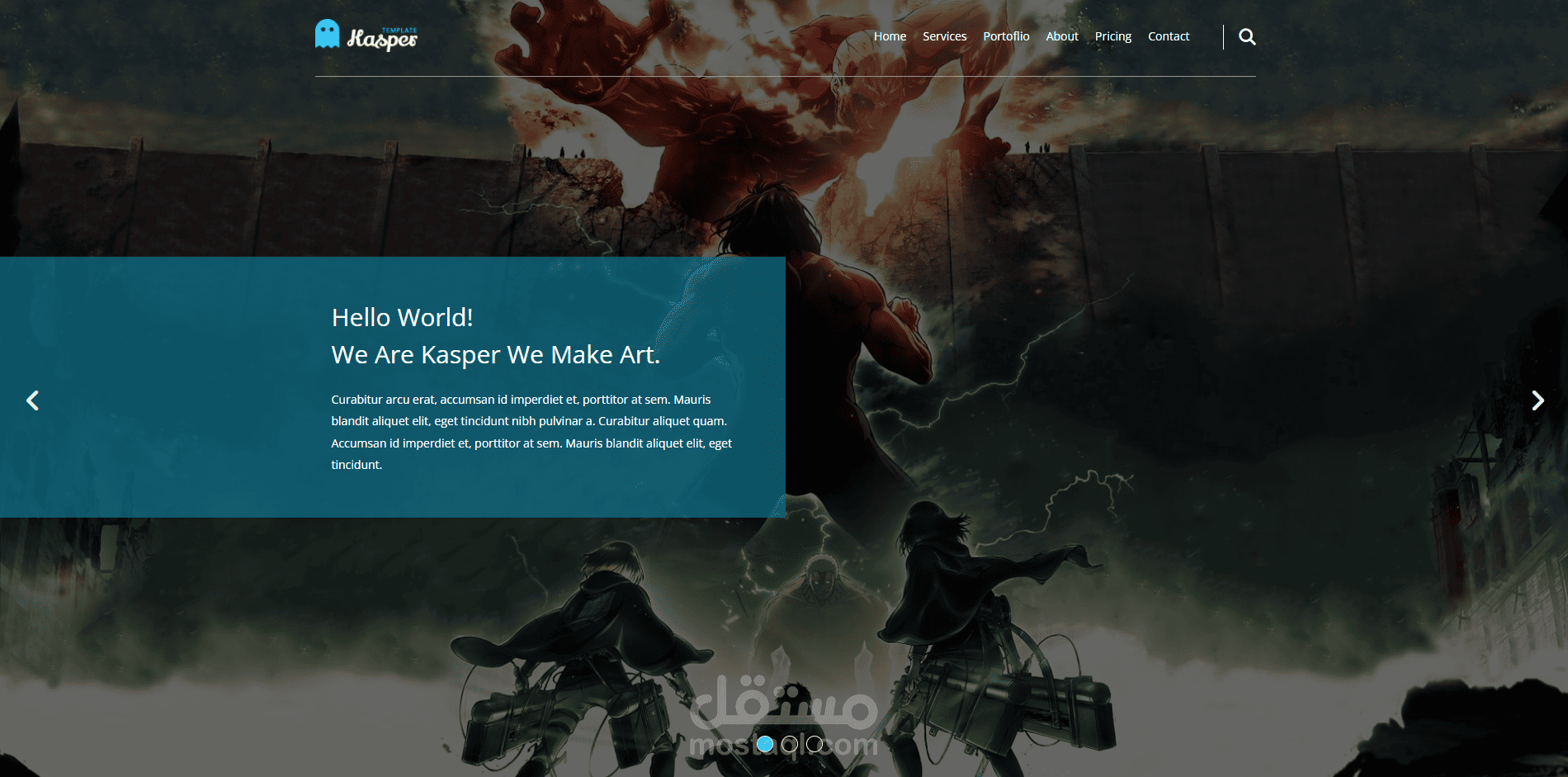Open the About nav link

click(1062, 36)
